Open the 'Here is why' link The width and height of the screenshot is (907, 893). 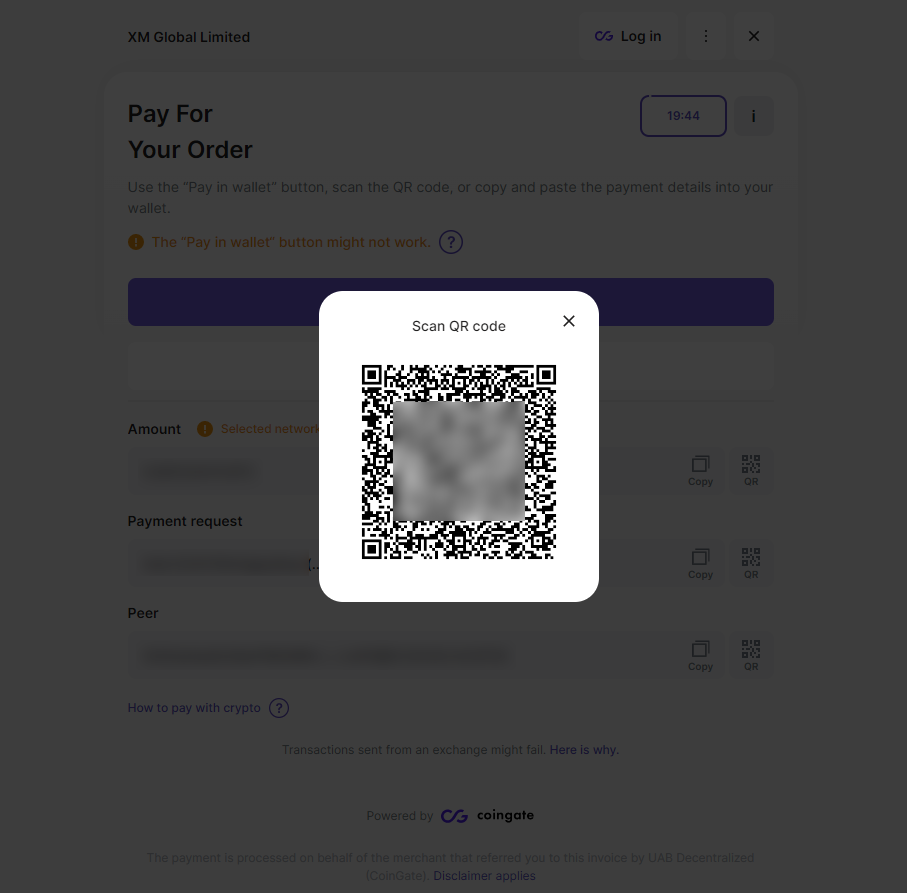584,750
